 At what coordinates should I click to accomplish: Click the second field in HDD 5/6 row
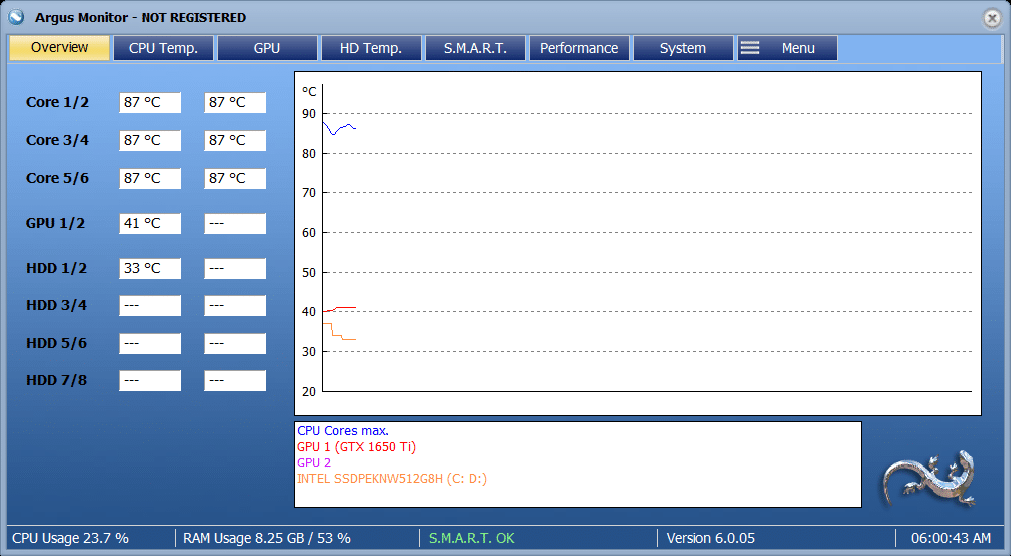click(235, 344)
